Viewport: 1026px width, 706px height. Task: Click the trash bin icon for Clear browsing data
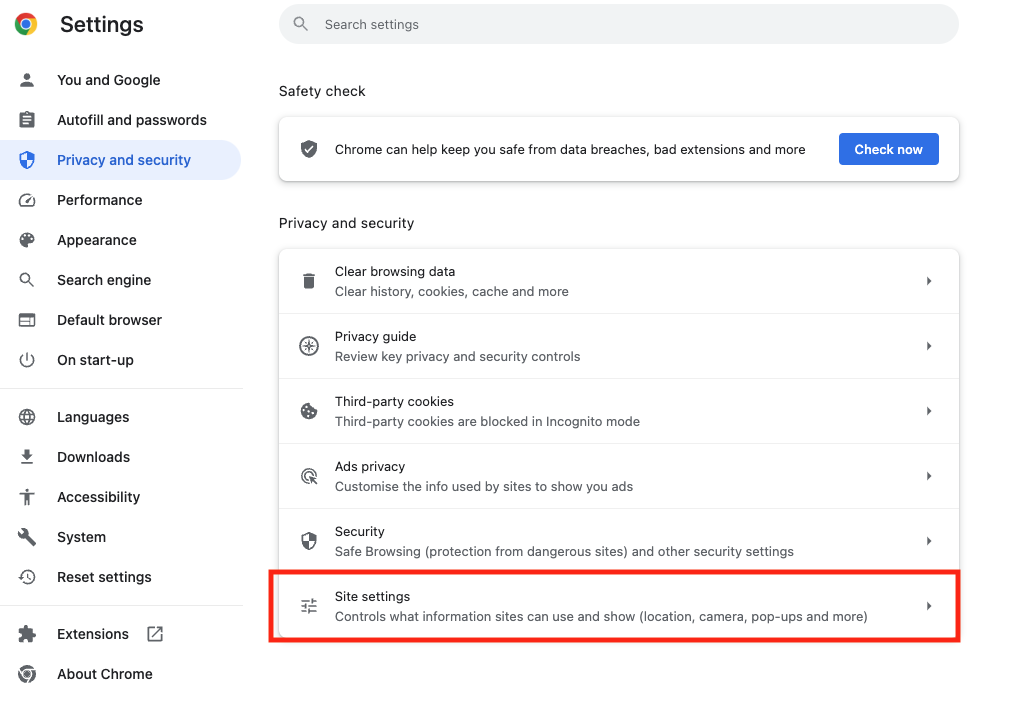pos(309,281)
